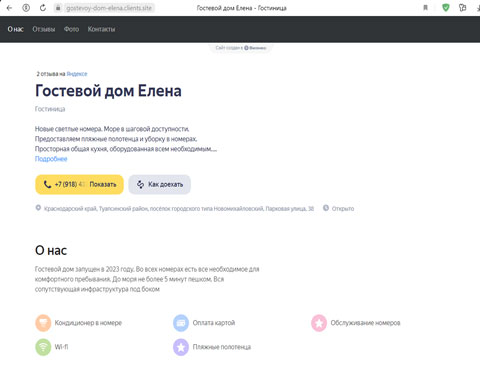
Task: Click the Пляжные полотенца label
Action: [222, 347]
